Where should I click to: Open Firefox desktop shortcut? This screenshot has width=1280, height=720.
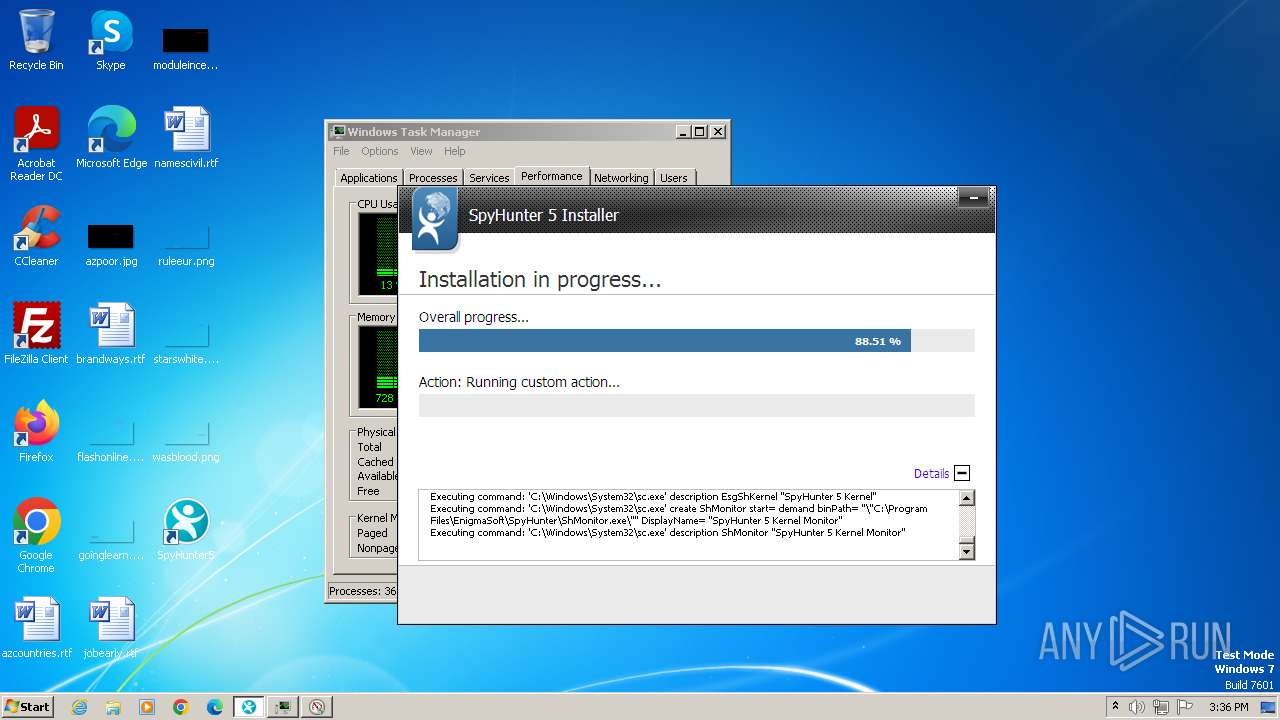[36, 431]
